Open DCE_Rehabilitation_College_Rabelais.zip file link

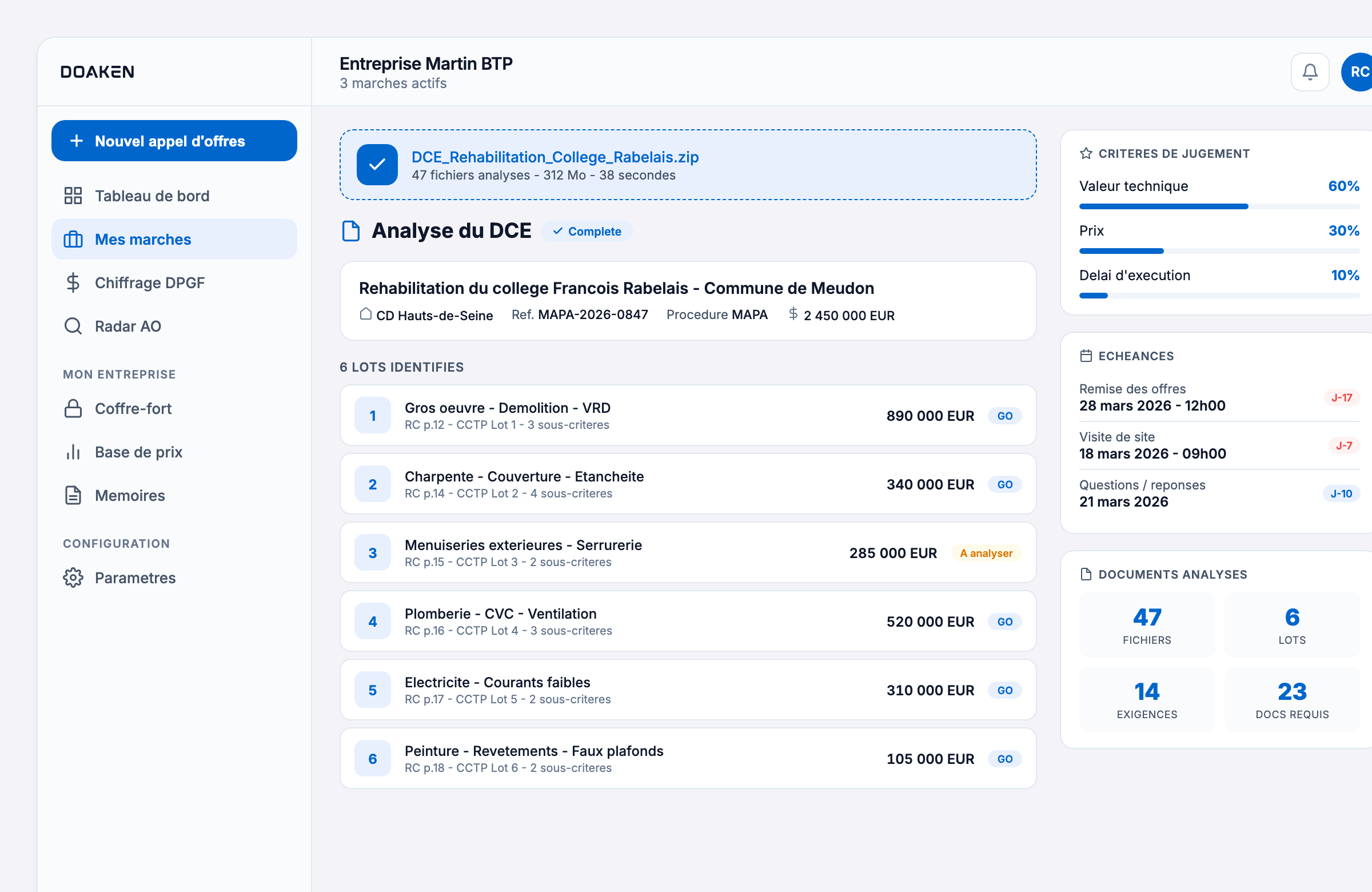(555, 157)
